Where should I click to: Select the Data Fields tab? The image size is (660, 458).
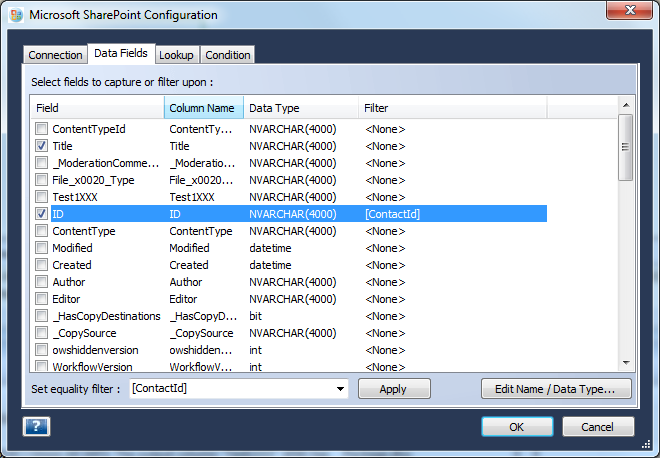tap(121, 53)
